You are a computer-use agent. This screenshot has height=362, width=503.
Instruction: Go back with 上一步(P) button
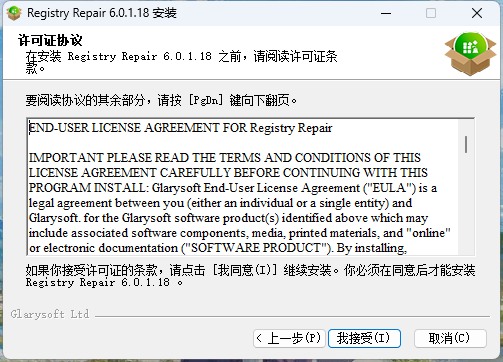[289, 338]
